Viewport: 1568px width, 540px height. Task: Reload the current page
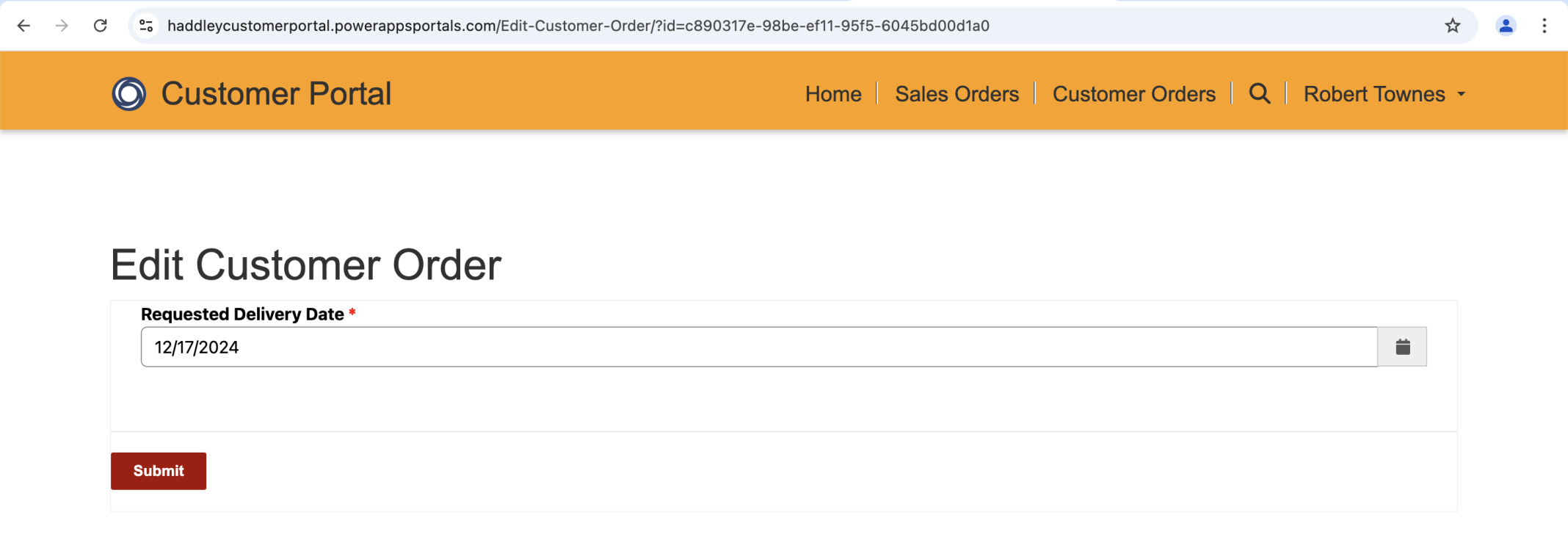coord(101,26)
